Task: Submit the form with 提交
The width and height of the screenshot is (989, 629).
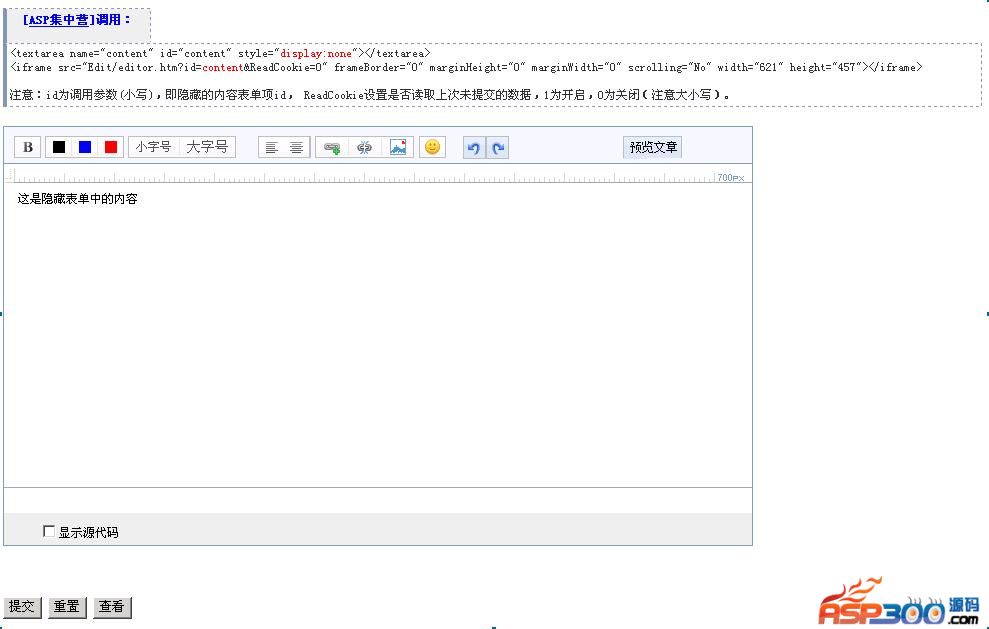Action: [22, 607]
